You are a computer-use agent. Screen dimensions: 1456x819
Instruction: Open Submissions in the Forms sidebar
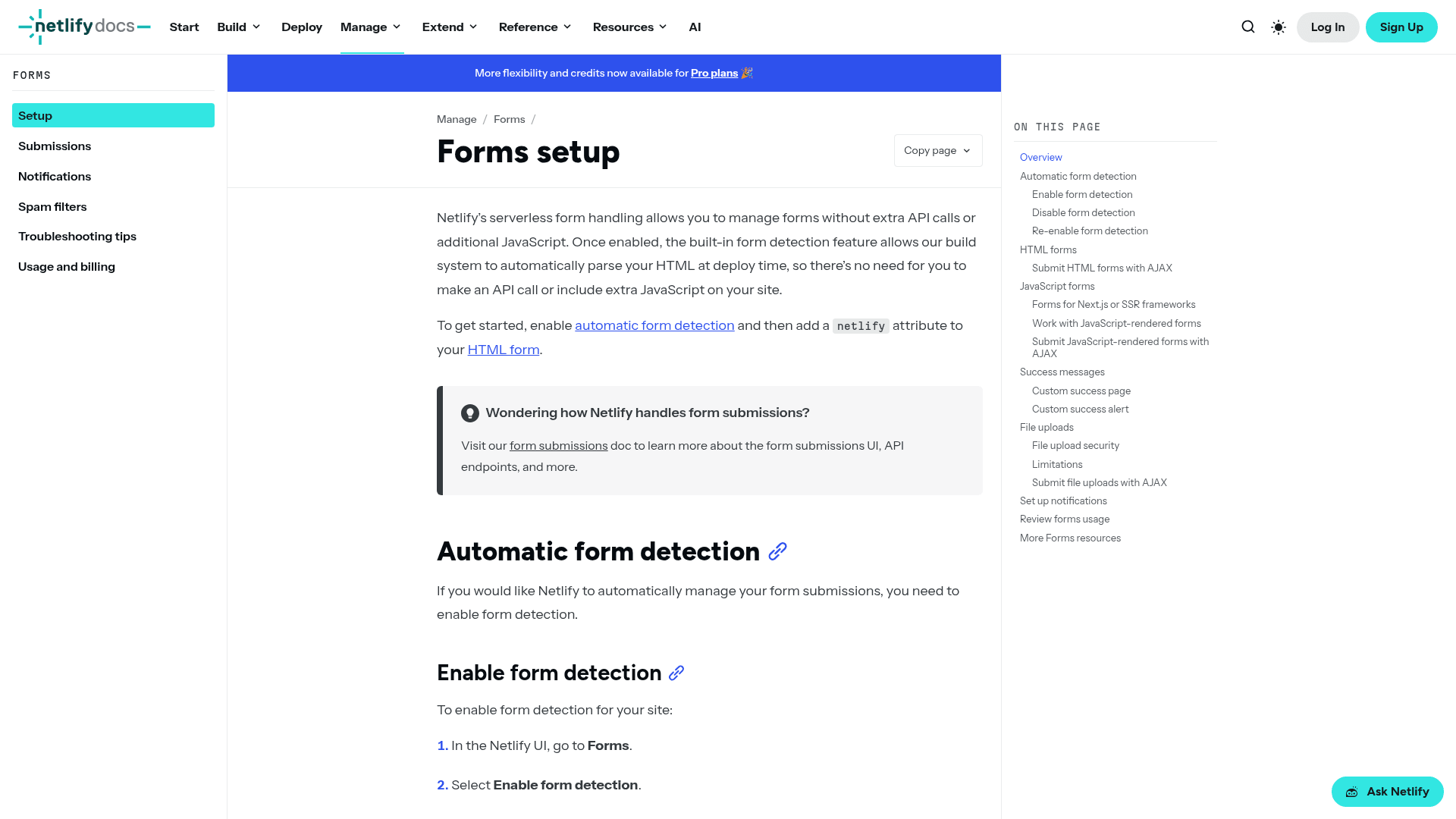(x=113, y=146)
